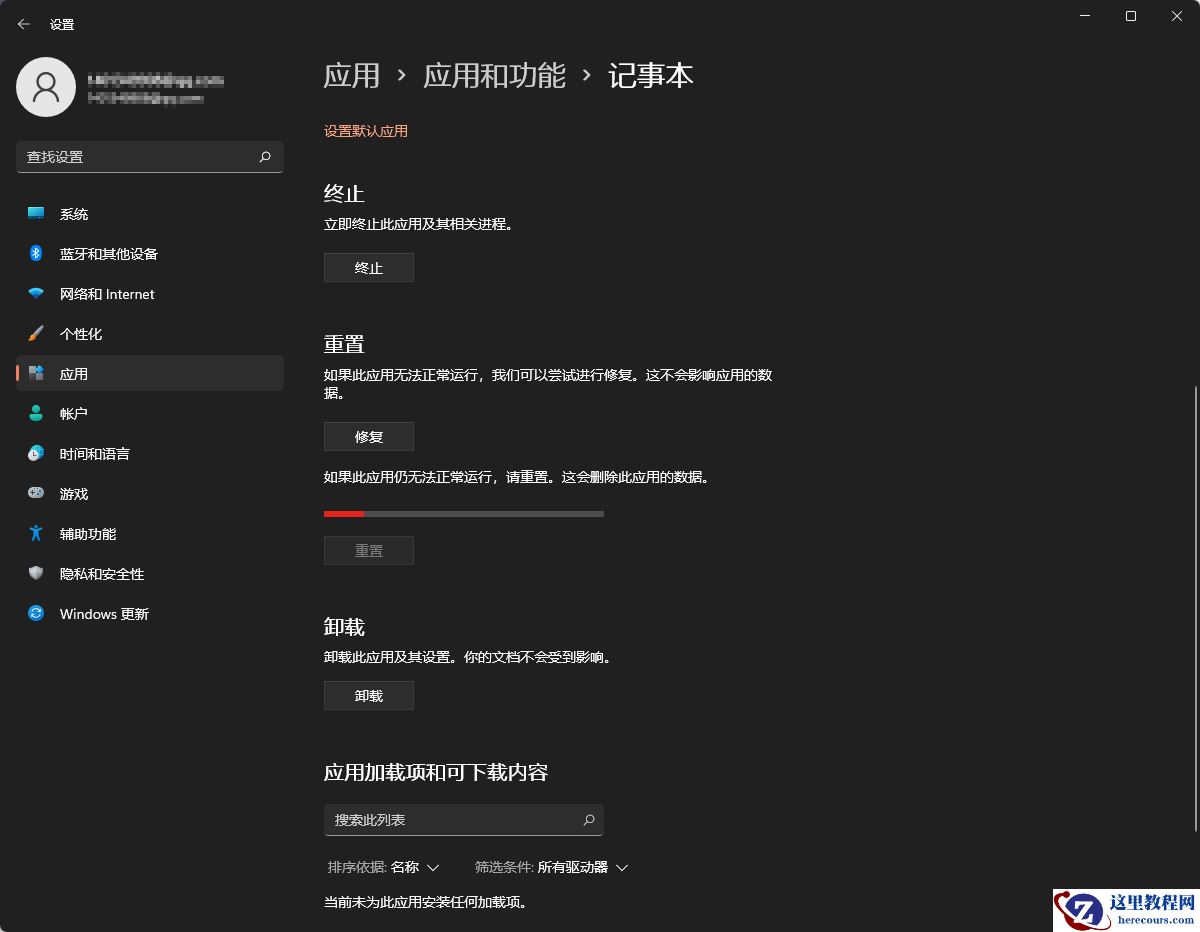Click 修复 to repair the app
The height and width of the screenshot is (932, 1200).
(368, 436)
